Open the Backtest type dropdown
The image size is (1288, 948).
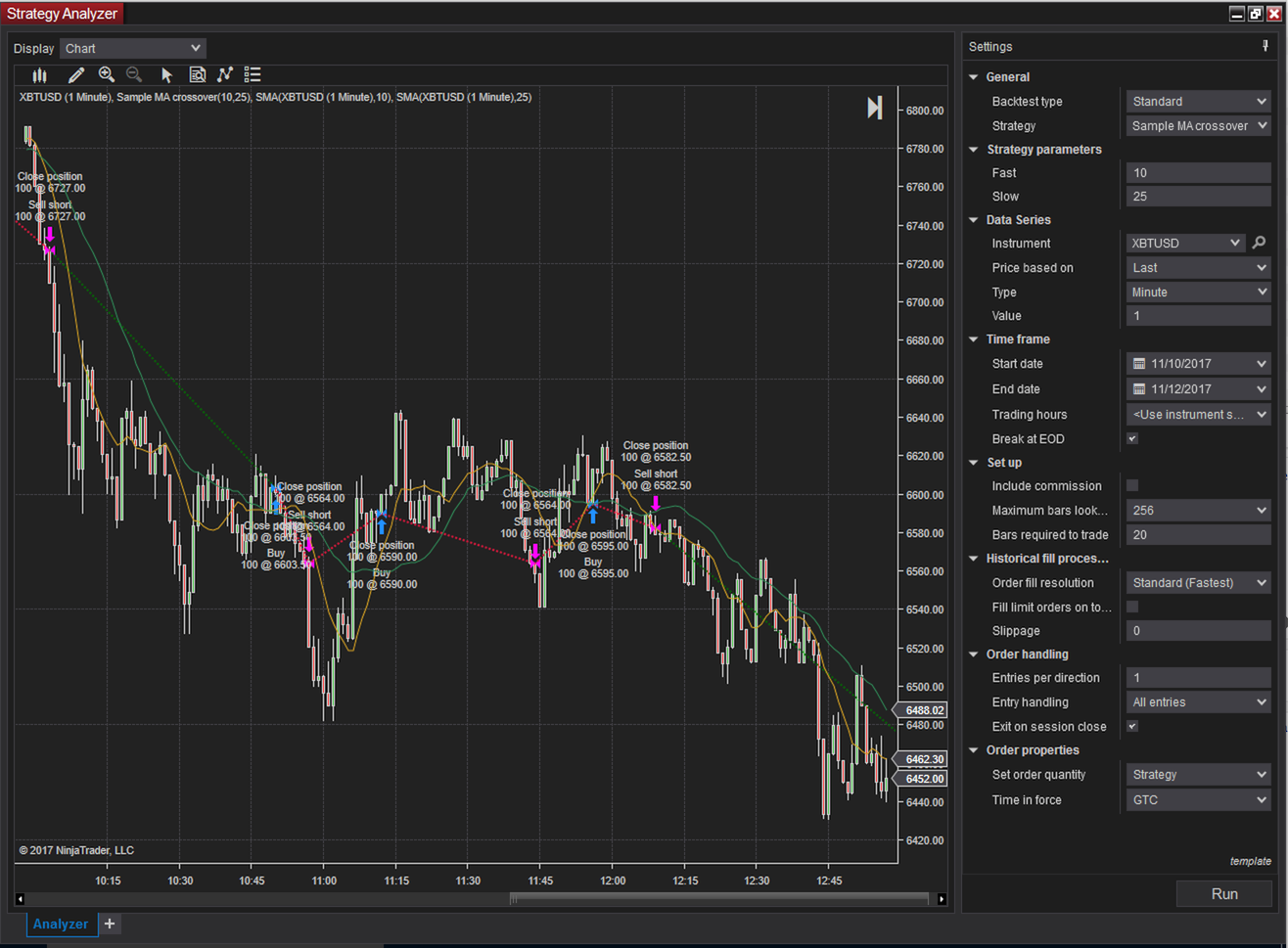point(1198,102)
